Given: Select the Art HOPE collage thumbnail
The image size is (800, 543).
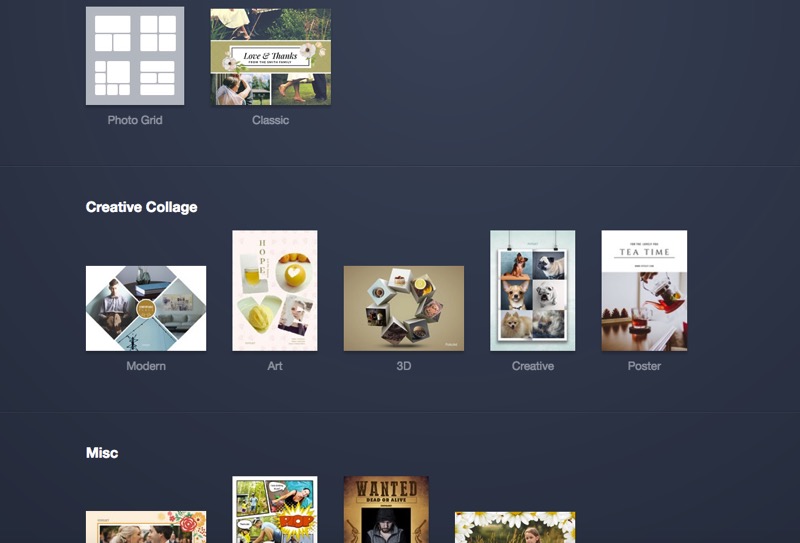Looking at the screenshot, I should (274, 290).
